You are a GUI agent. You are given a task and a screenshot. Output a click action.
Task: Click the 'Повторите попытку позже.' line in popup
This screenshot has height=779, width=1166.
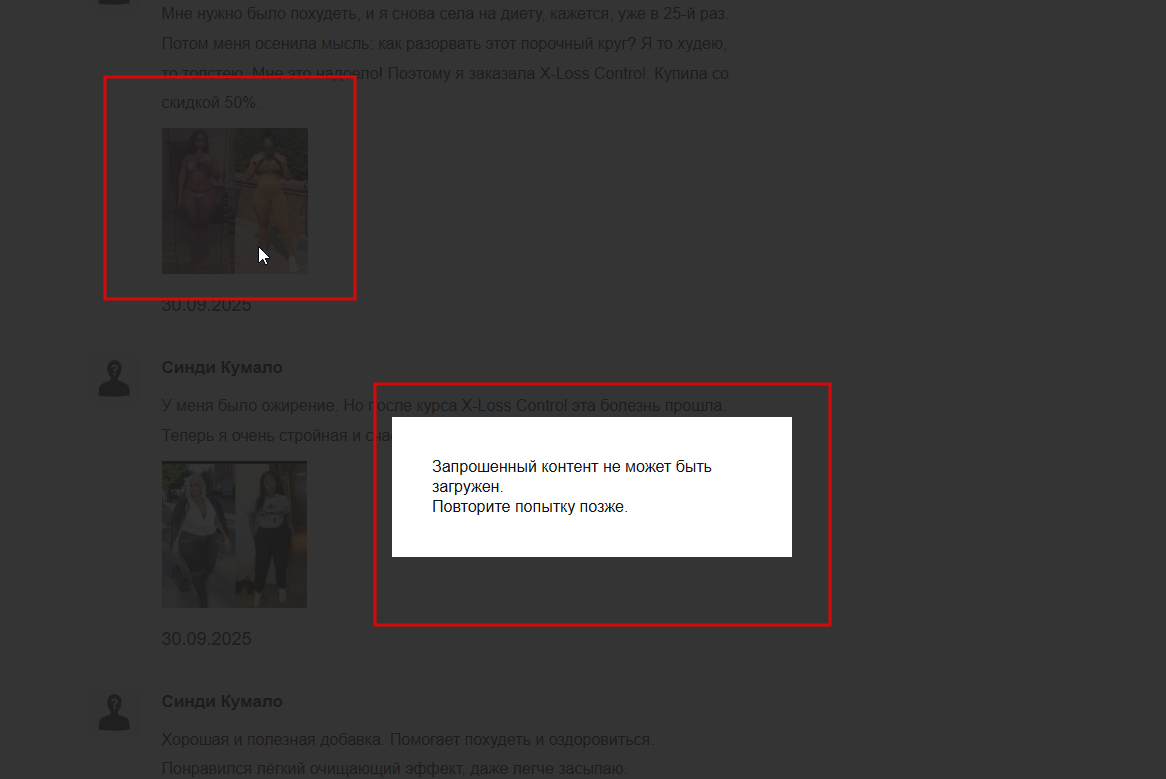[529, 506]
